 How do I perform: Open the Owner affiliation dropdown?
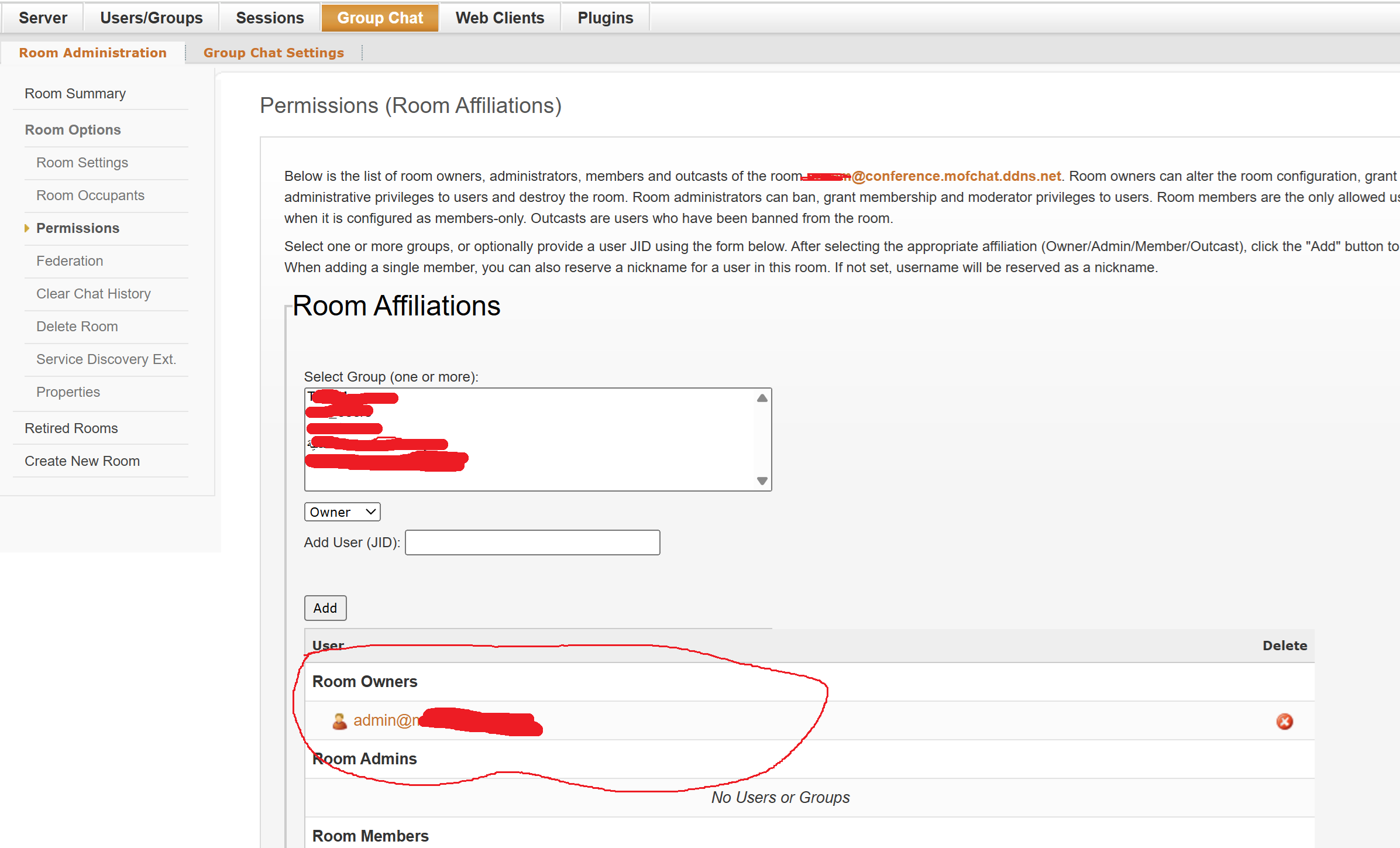(342, 512)
